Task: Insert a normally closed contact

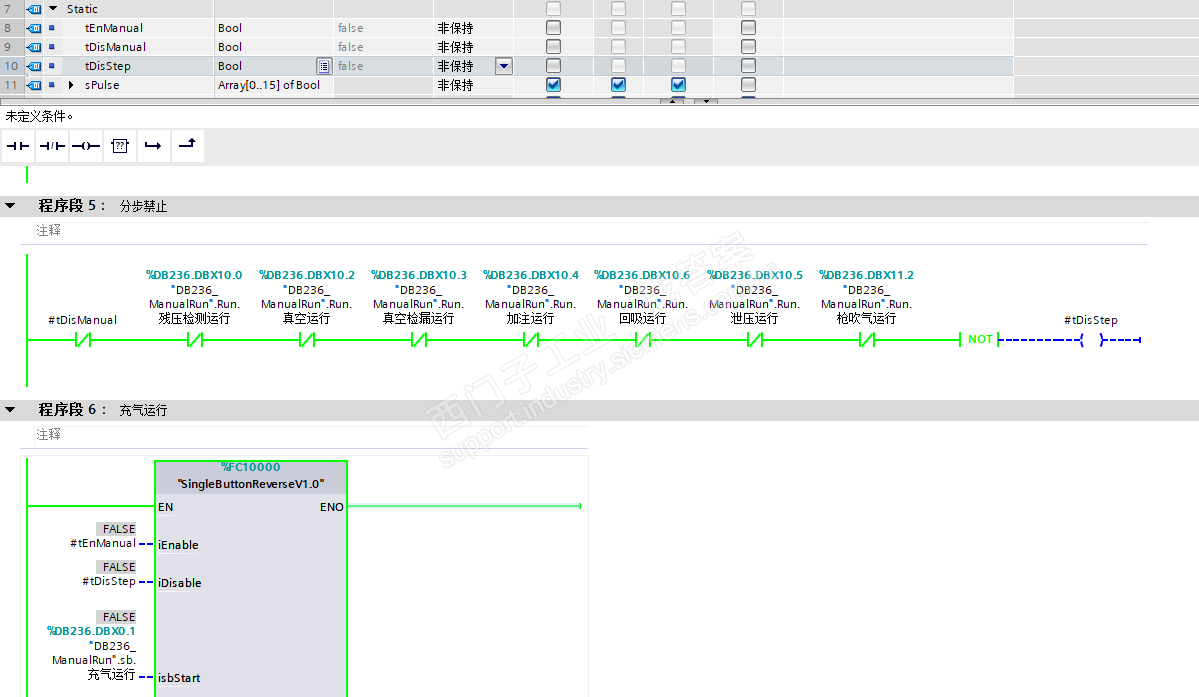Action: pos(52,146)
